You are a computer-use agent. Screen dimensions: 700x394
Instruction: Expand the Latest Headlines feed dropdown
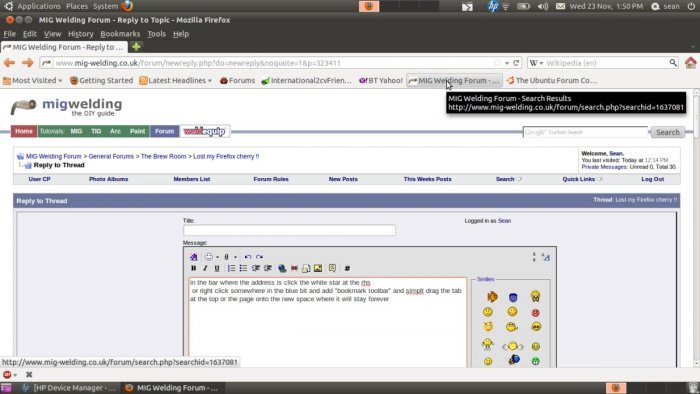point(210,81)
